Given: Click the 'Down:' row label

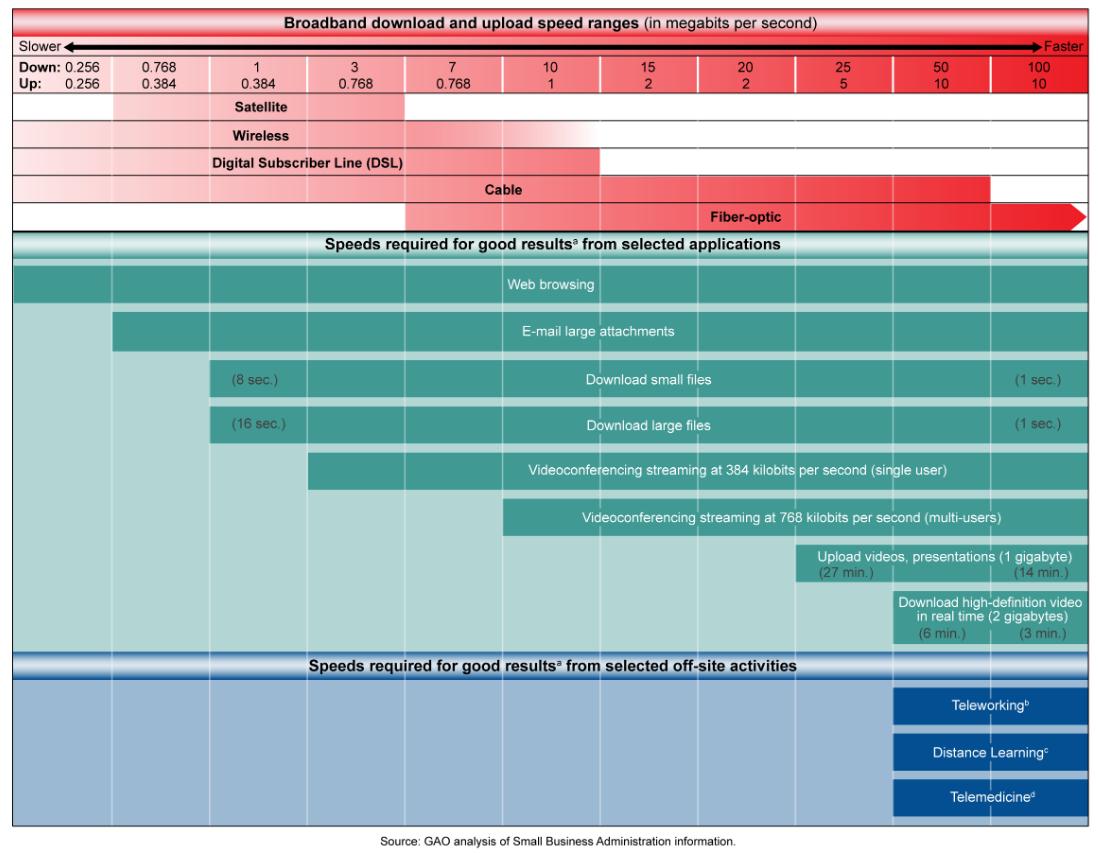Looking at the screenshot, I should pyautogui.click(x=39, y=67).
